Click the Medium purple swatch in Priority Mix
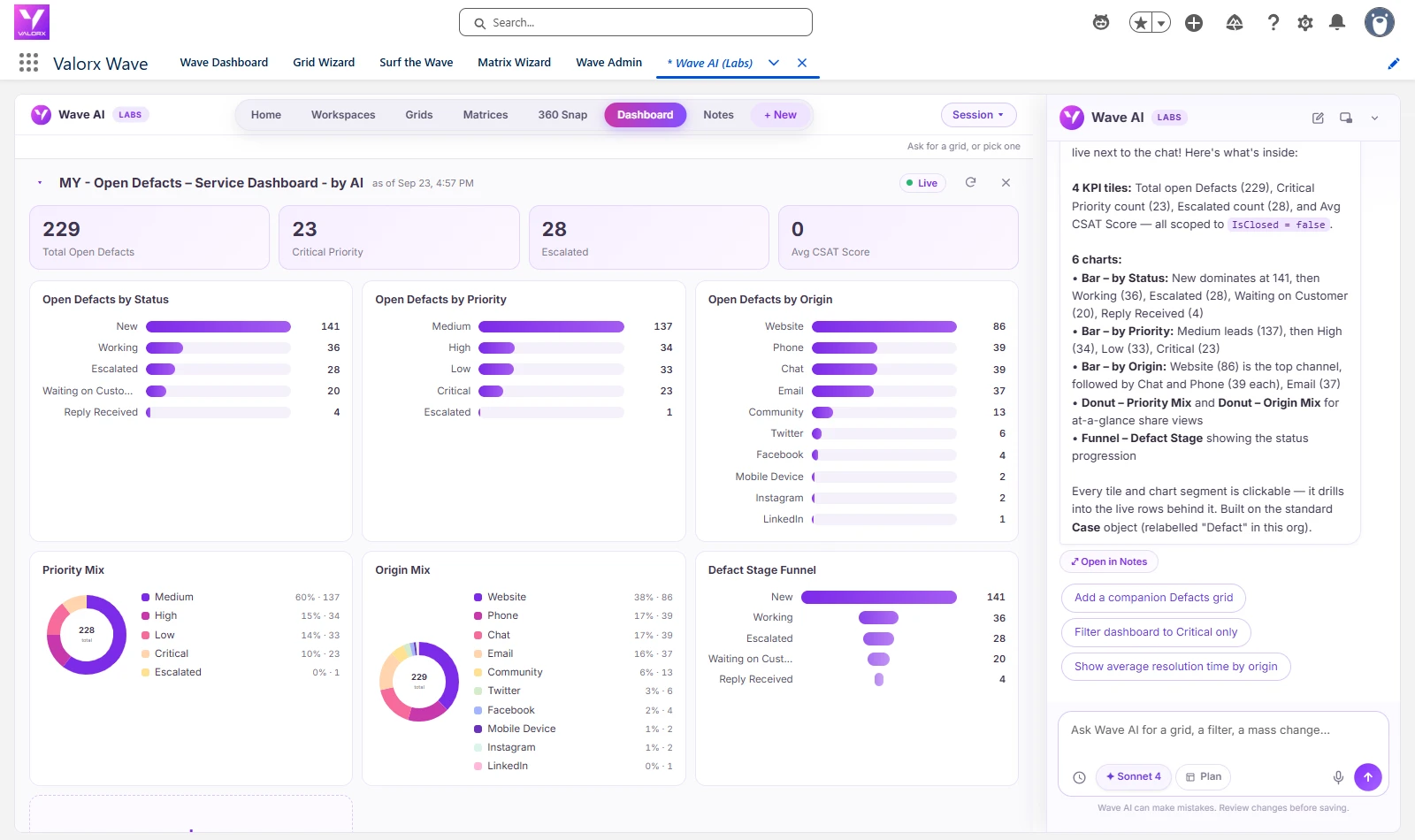 pos(145,597)
